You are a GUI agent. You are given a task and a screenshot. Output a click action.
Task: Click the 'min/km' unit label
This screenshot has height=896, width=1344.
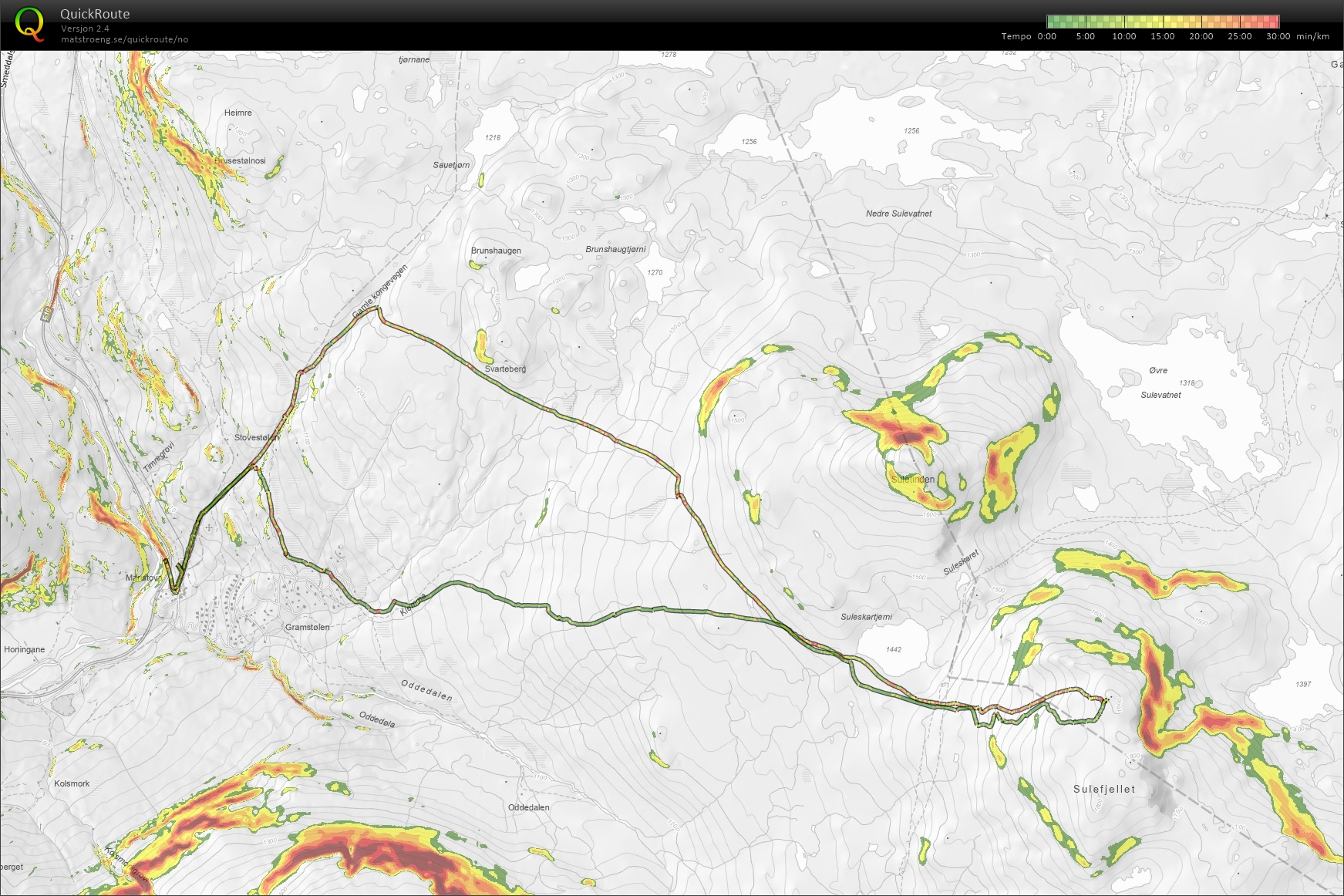(x=1312, y=36)
